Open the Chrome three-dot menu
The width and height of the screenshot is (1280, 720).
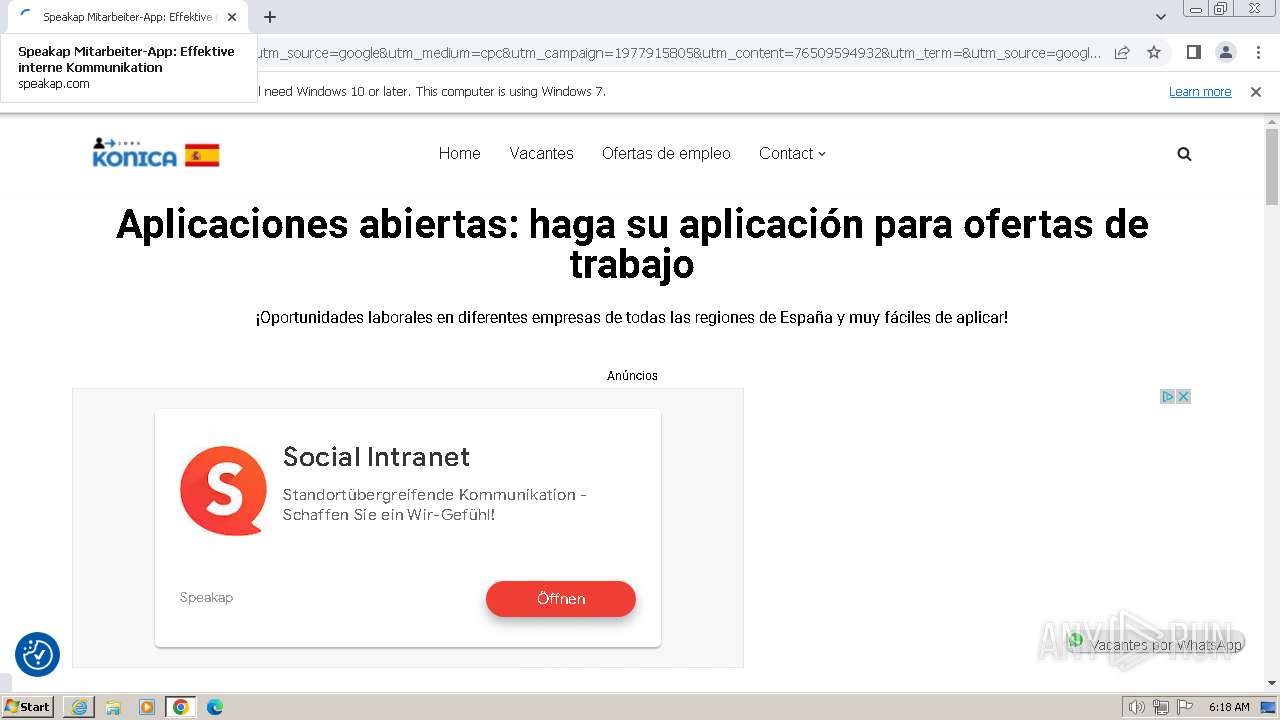point(1258,52)
